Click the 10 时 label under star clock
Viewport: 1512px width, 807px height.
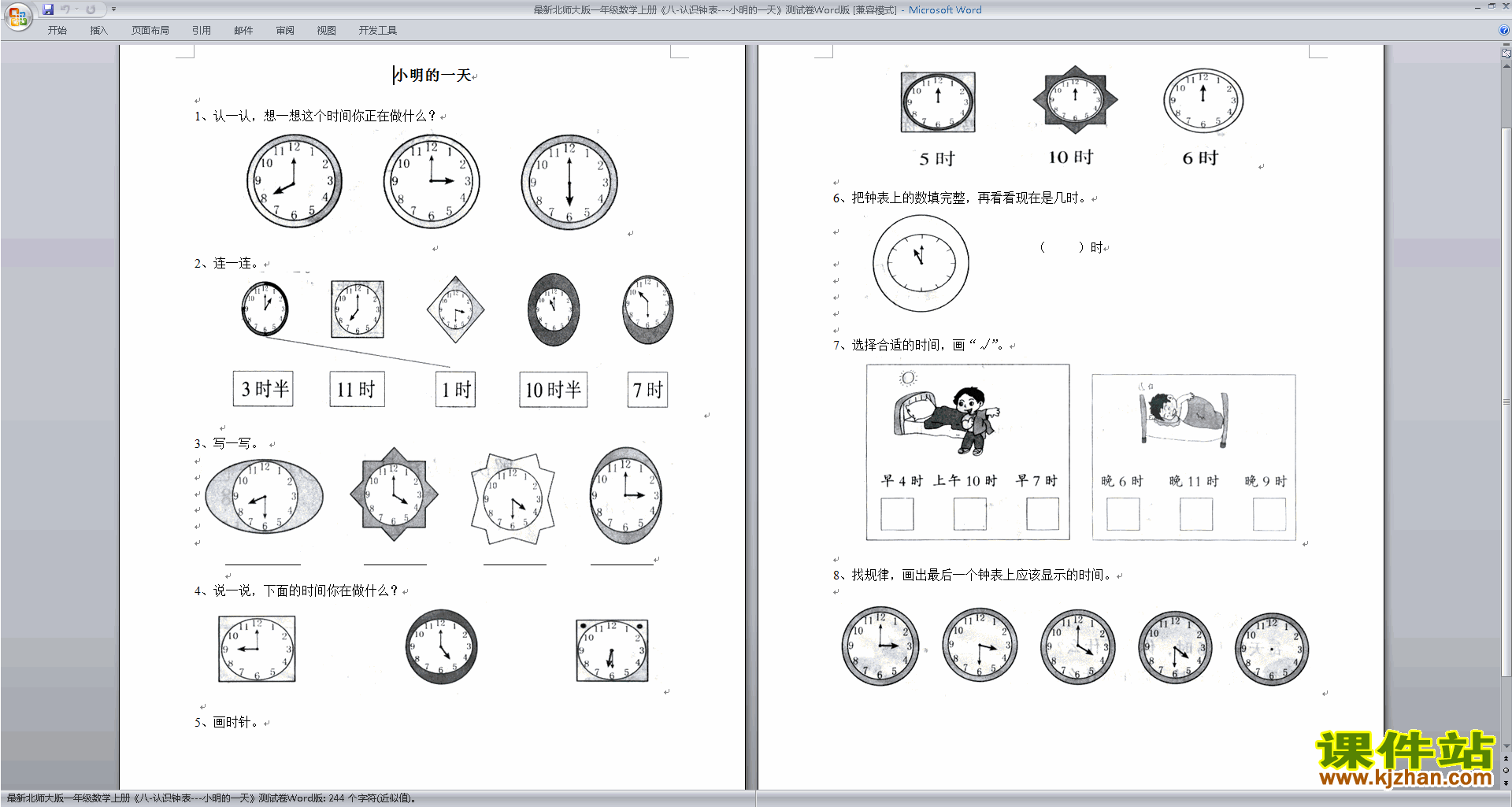tap(1070, 157)
